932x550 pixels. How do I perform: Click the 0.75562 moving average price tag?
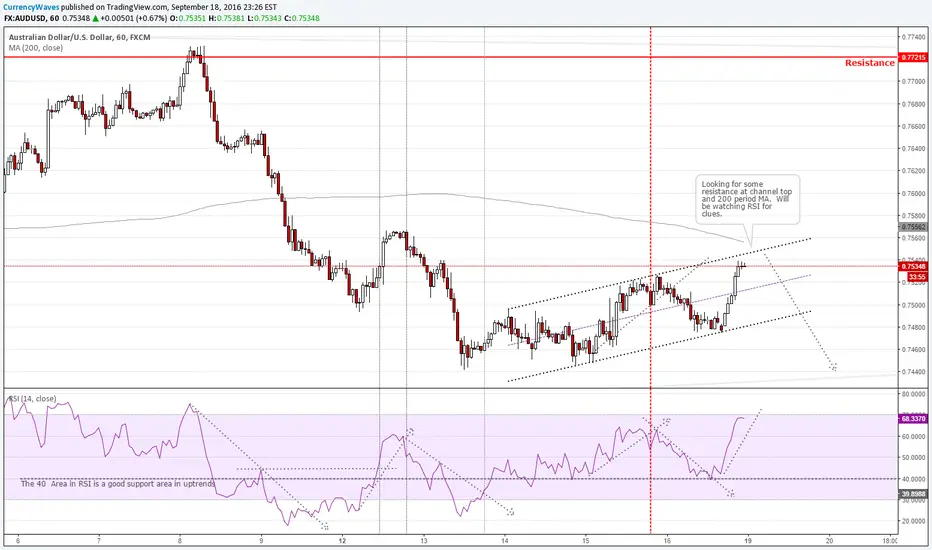tap(914, 227)
